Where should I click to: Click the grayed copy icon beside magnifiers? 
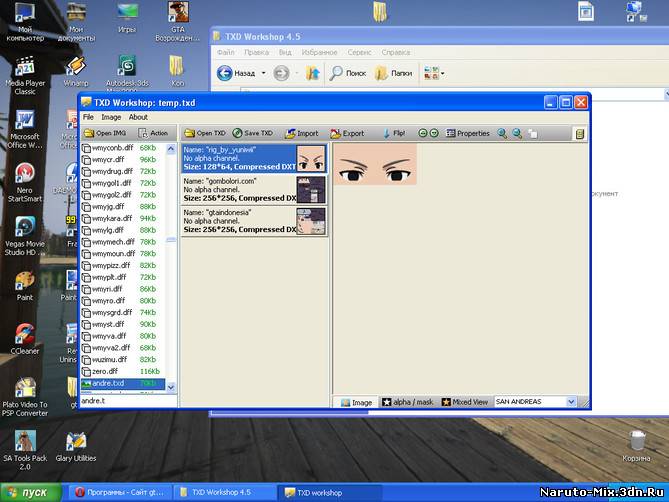point(532,133)
